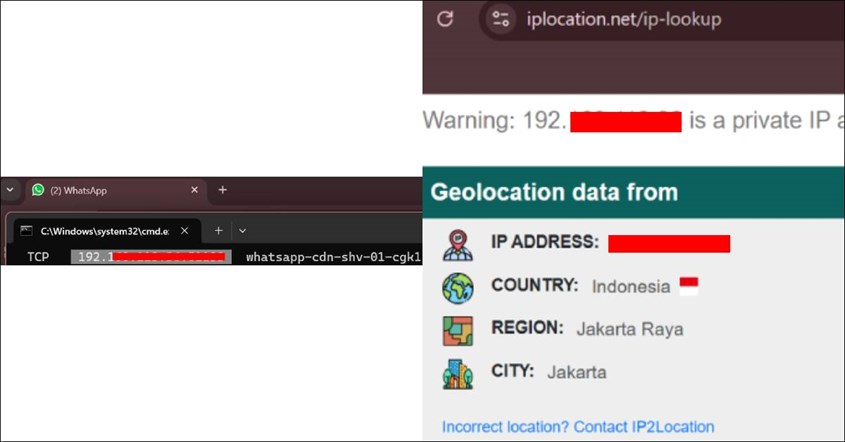Open site information icon beside URL
Image resolution: width=845 pixels, height=442 pixels.
point(501,19)
